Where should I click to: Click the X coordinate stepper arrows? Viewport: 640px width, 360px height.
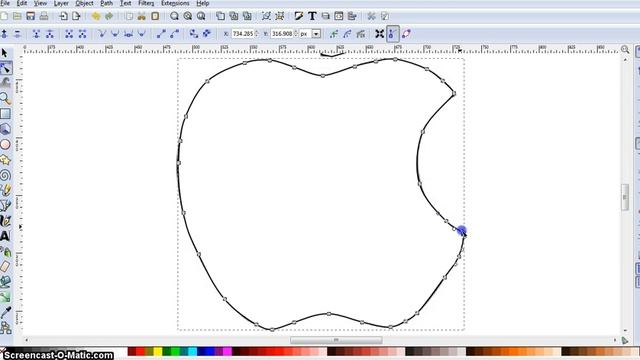pyautogui.click(x=256, y=34)
